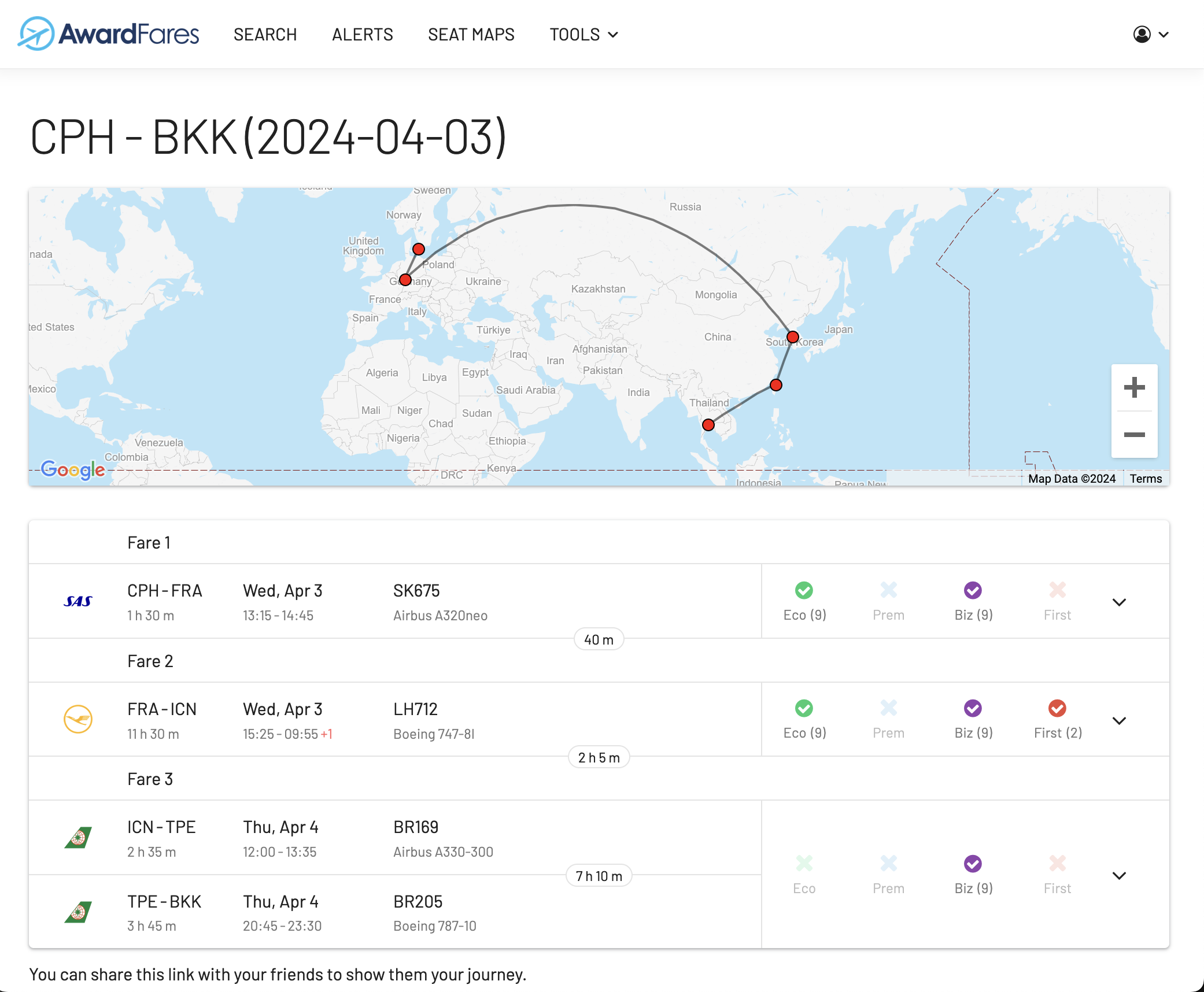
Task: Click the ICN-TPE route text
Action: point(161,827)
